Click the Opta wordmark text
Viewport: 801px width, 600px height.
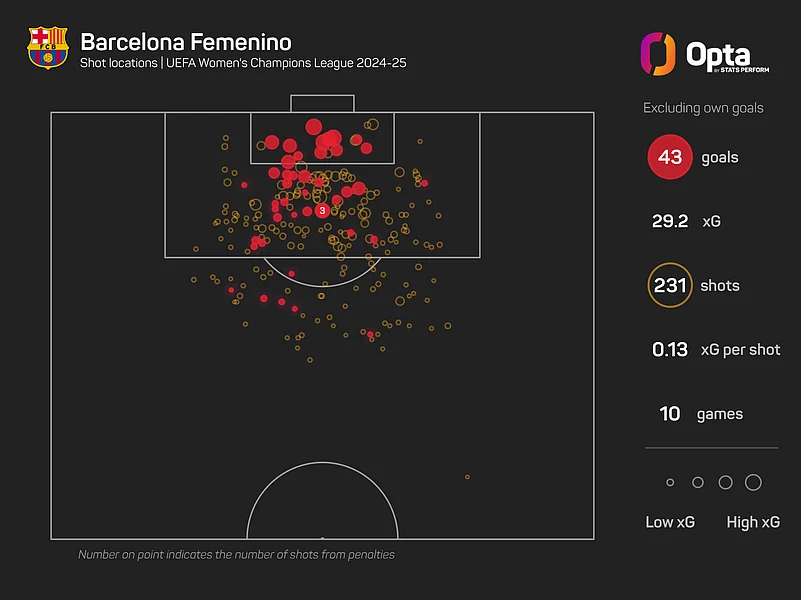(x=718, y=53)
